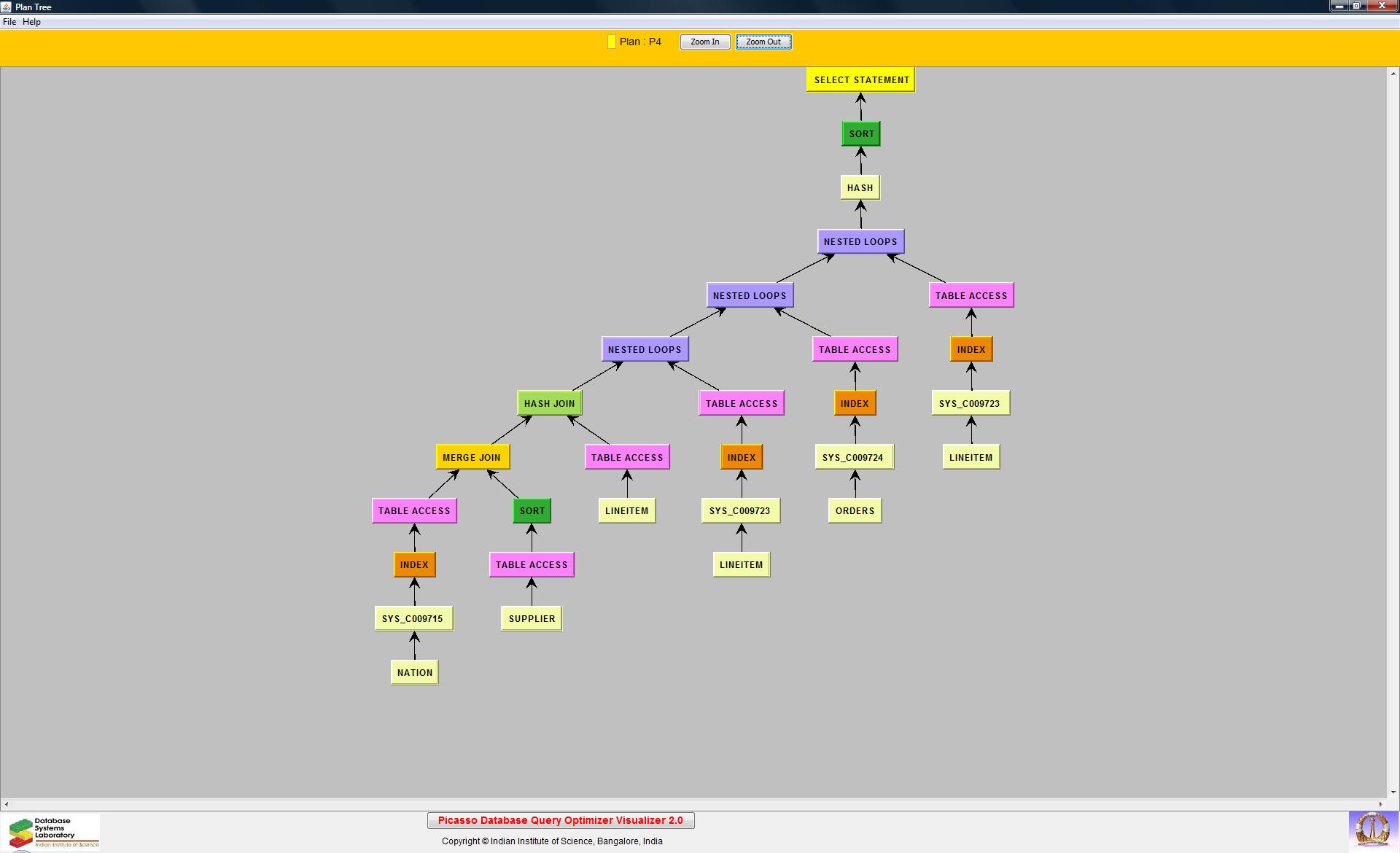This screenshot has height=853, width=1400.
Task: Click the topmost NESTED LOOPS node
Action: [x=860, y=241]
